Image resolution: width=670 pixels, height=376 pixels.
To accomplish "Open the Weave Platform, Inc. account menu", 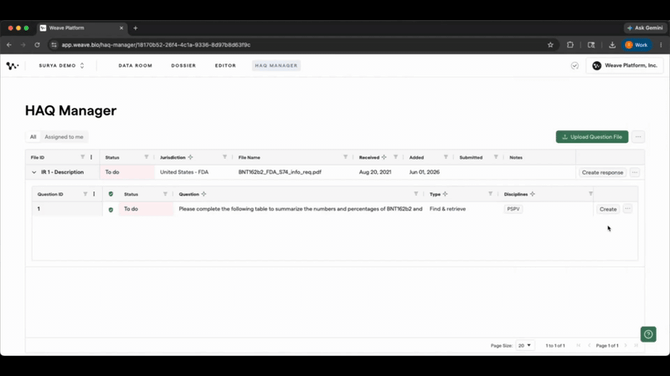I will click(x=624, y=65).
